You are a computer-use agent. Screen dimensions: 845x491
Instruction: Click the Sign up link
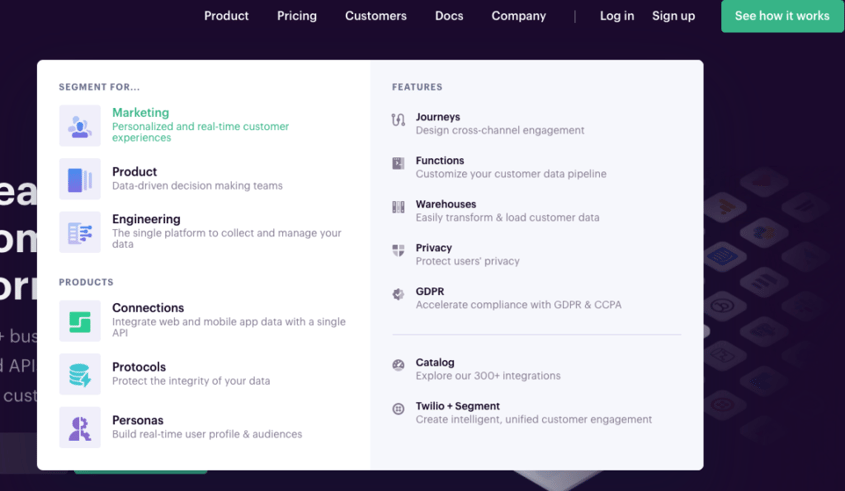tap(673, 16)
